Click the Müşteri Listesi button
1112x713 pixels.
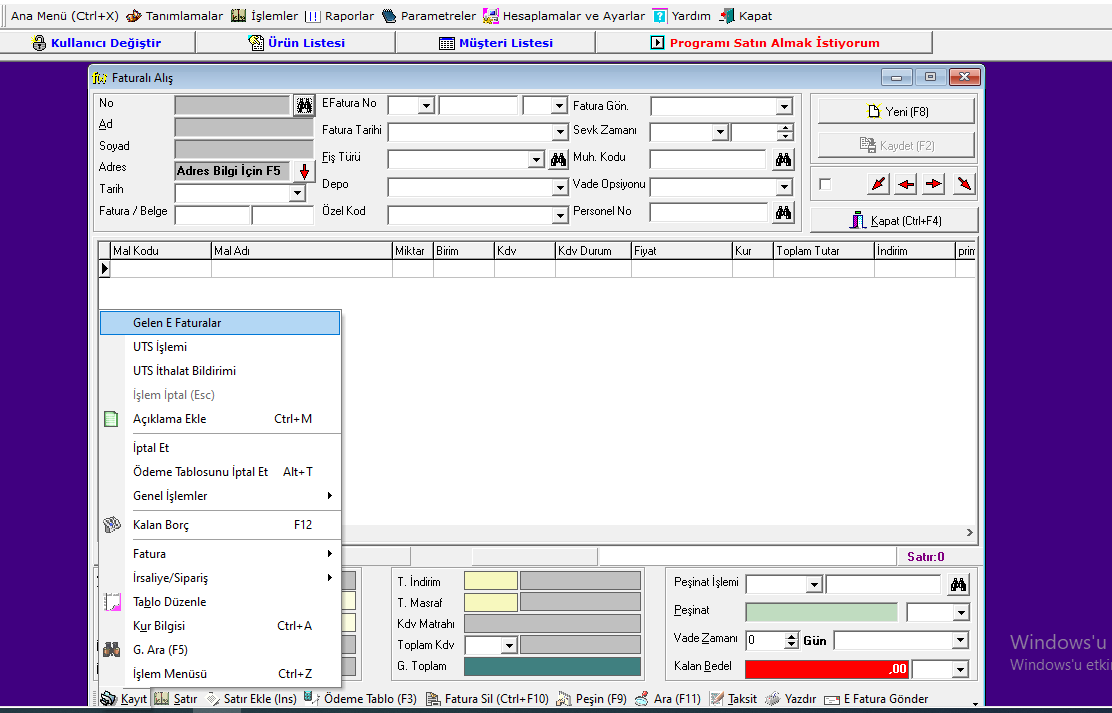495,43
